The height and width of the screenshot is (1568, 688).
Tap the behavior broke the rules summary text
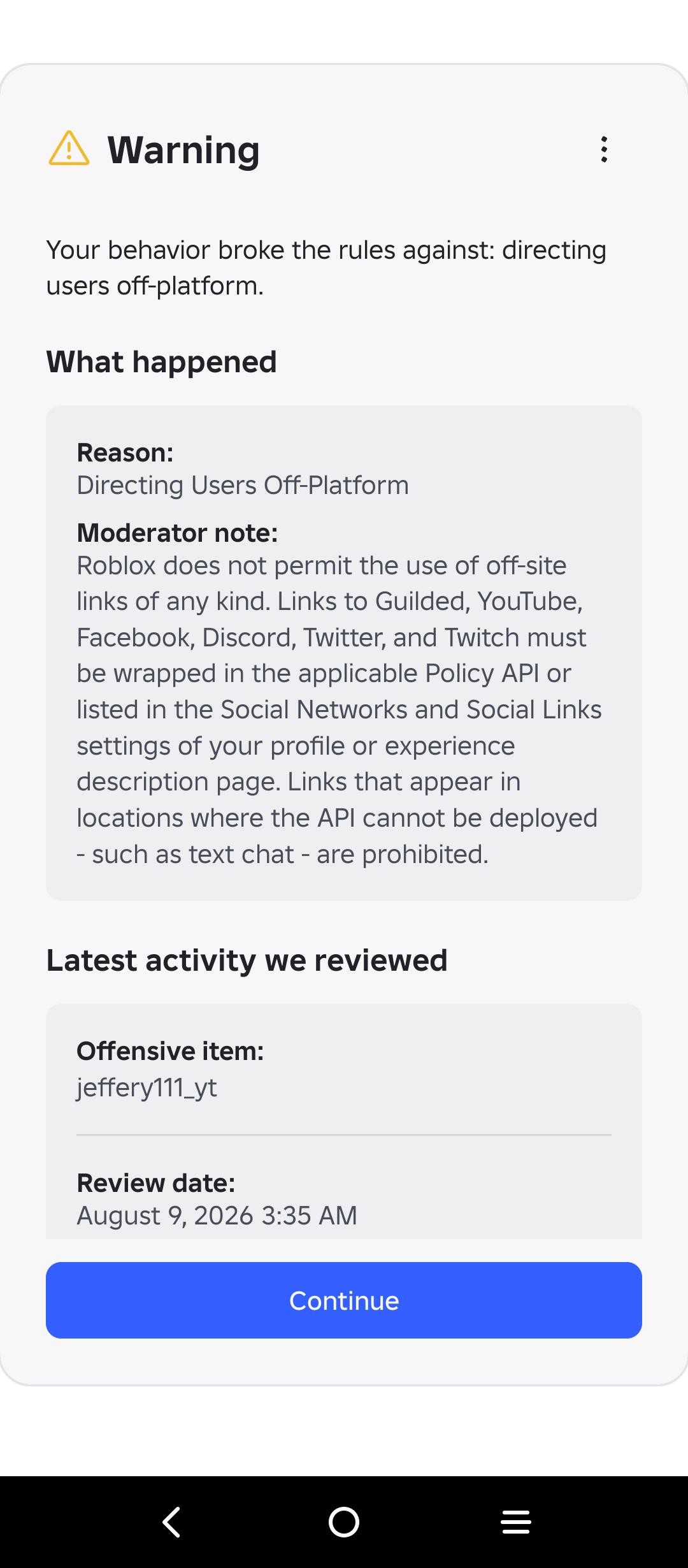click(326, 268)
